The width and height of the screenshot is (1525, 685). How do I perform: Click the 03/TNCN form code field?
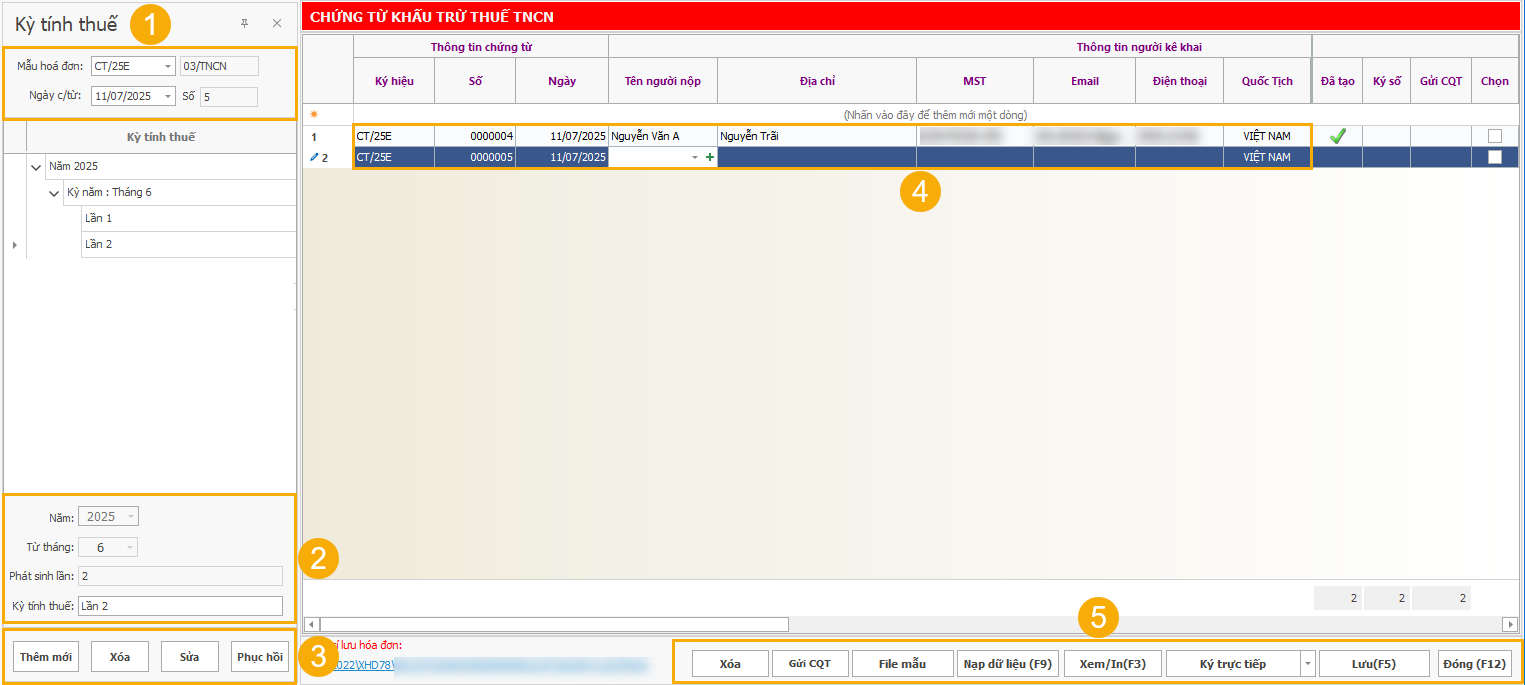pyautogui.click(x=219, y=67)
